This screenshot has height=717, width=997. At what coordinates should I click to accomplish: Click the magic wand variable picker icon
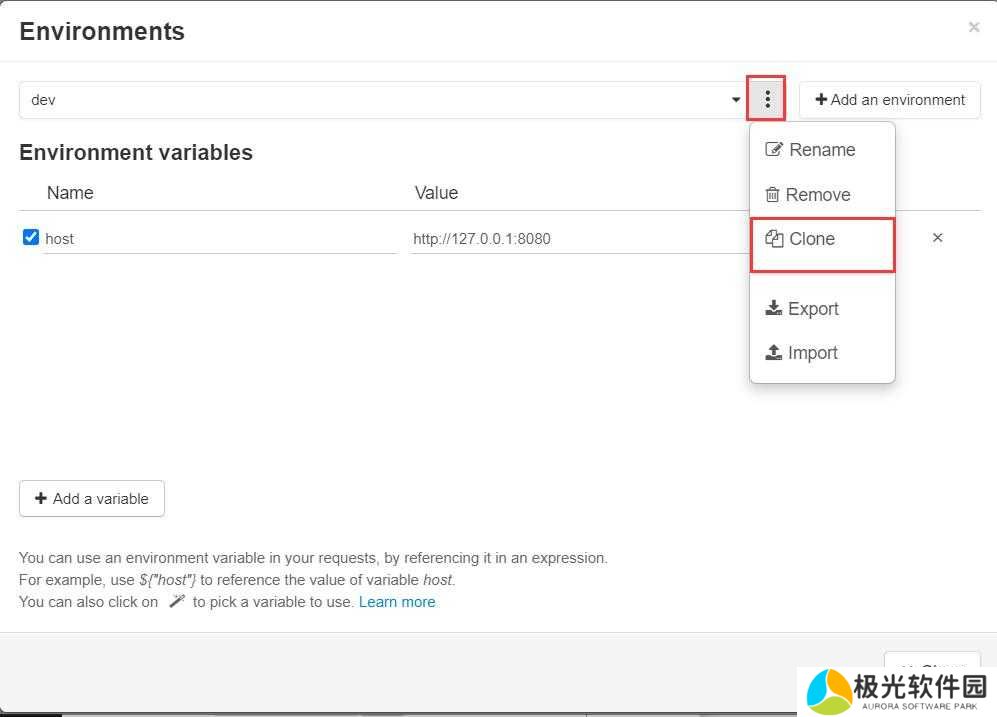click(x=176, y=602)
